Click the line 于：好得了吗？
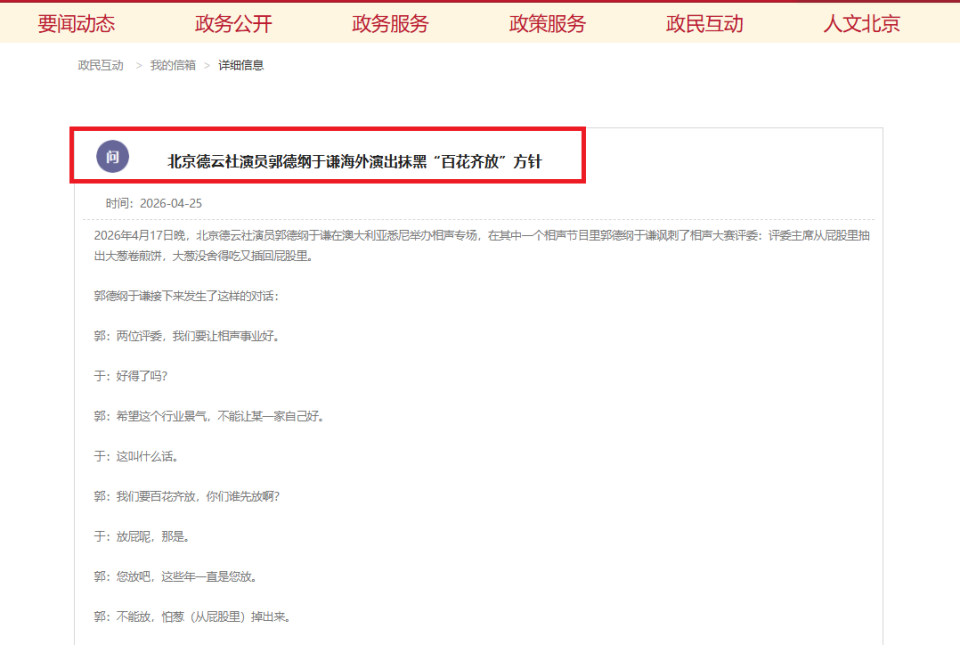Viewport: 960px width, 645px height. [130, 376]
